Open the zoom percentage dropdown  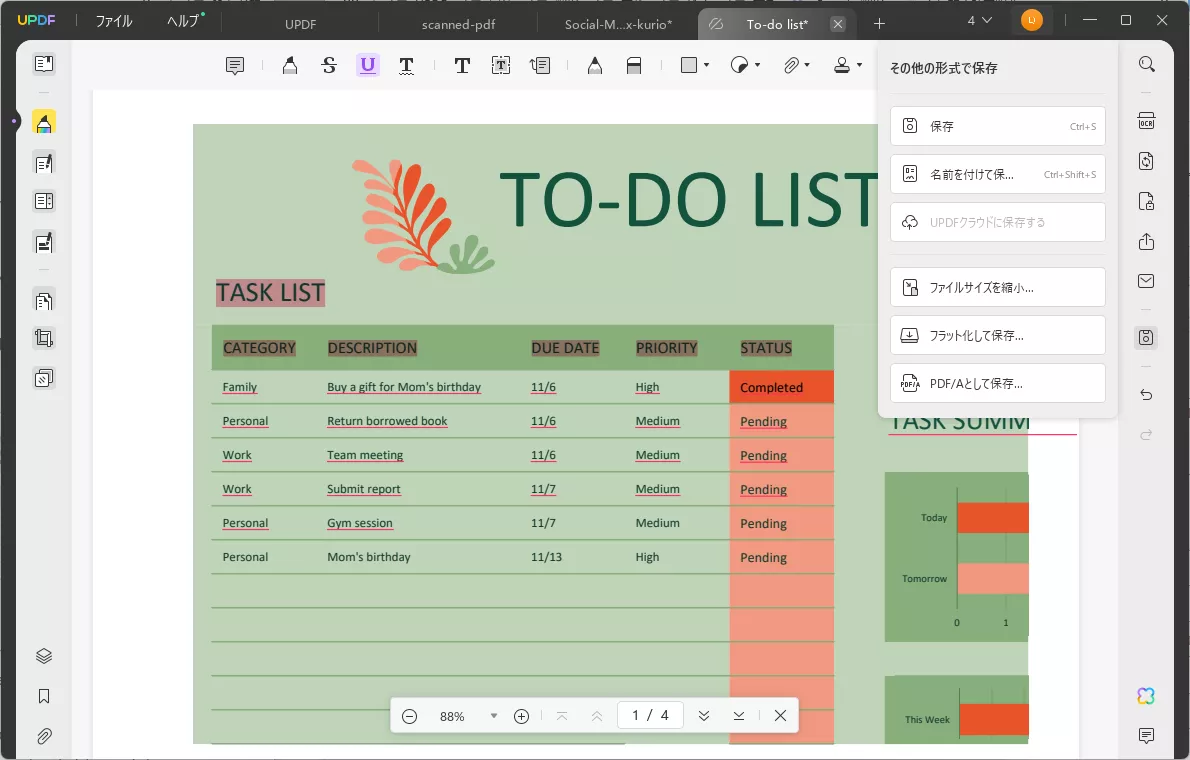pyautogui.click(x=493, y=716)
